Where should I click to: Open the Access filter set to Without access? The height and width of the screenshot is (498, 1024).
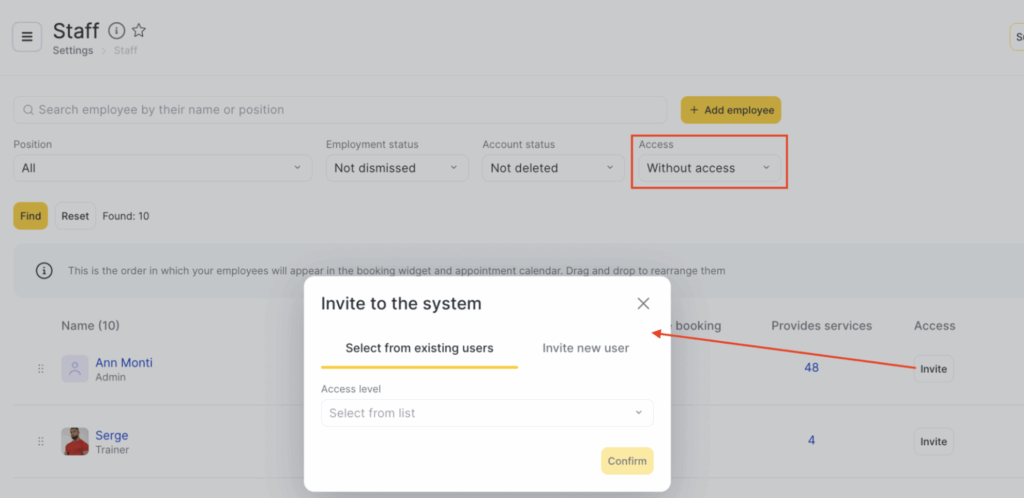709,168
